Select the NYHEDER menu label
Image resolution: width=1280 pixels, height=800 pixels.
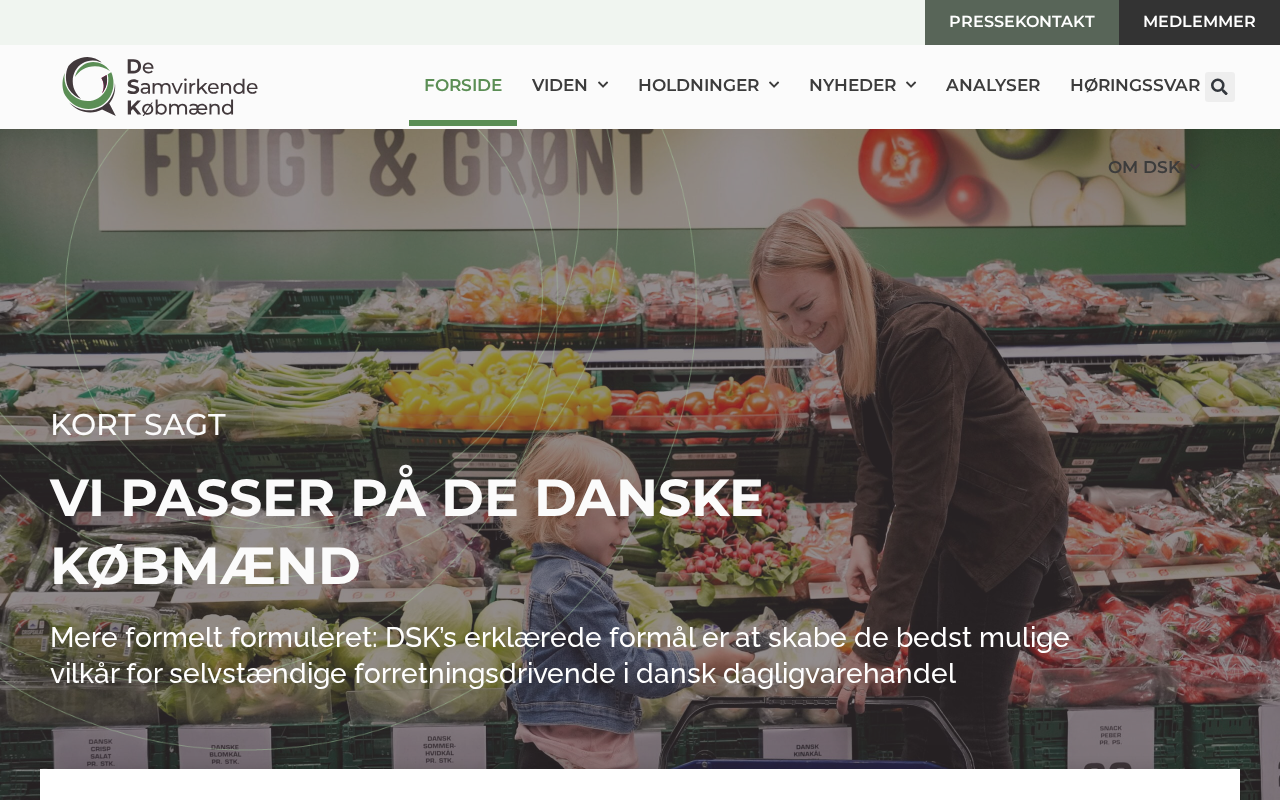(x=852, y=85)
